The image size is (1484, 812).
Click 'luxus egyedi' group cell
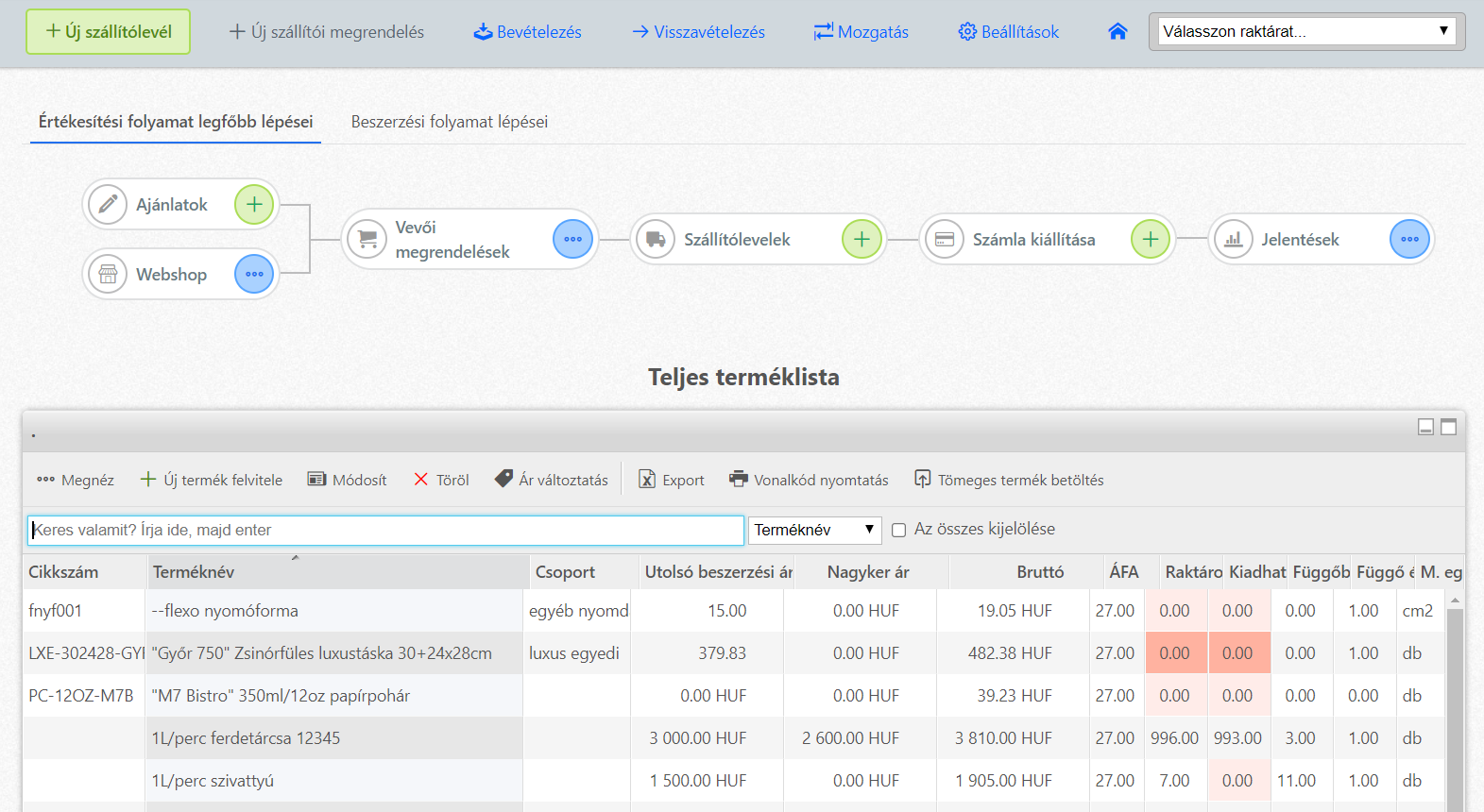(x=576, y=653)
